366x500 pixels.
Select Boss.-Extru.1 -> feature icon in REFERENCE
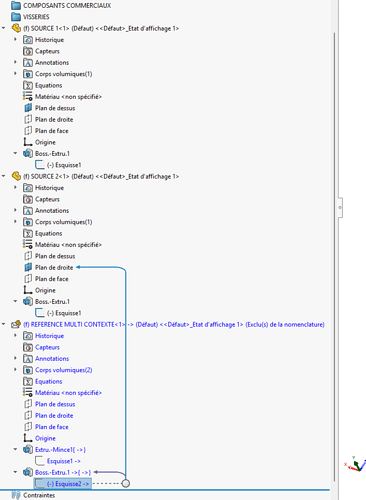[28, 472]
